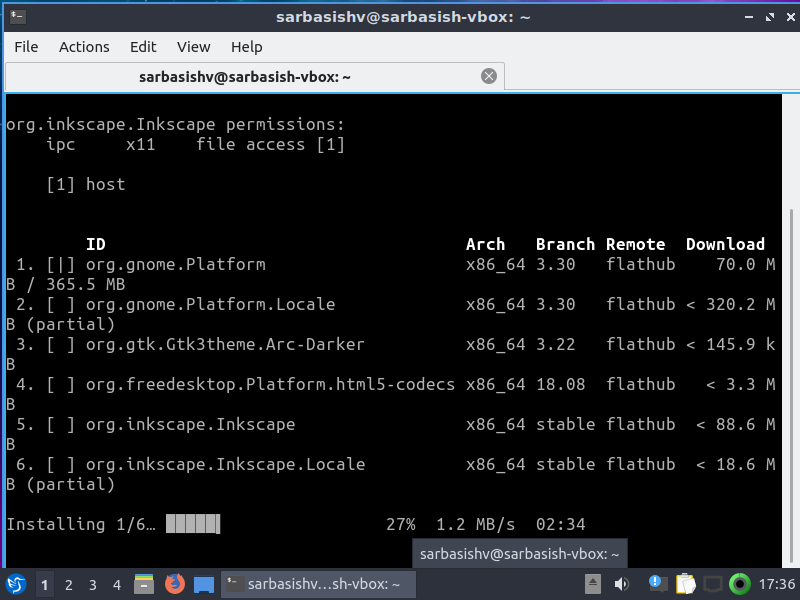800x600 pixels.
Task: Open the Edit menu
Action: (x=143, y=47)
